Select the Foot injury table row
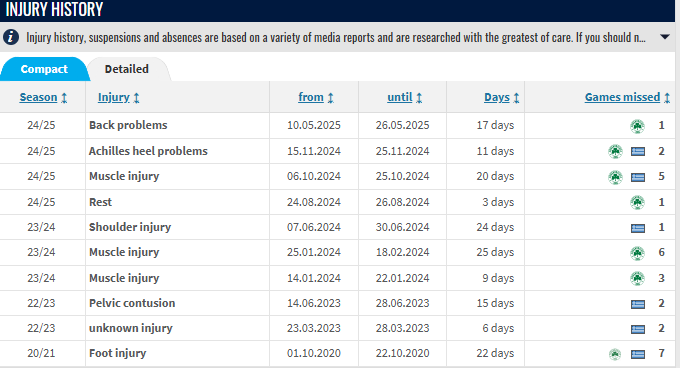680x368 pixels. (337, 353)
